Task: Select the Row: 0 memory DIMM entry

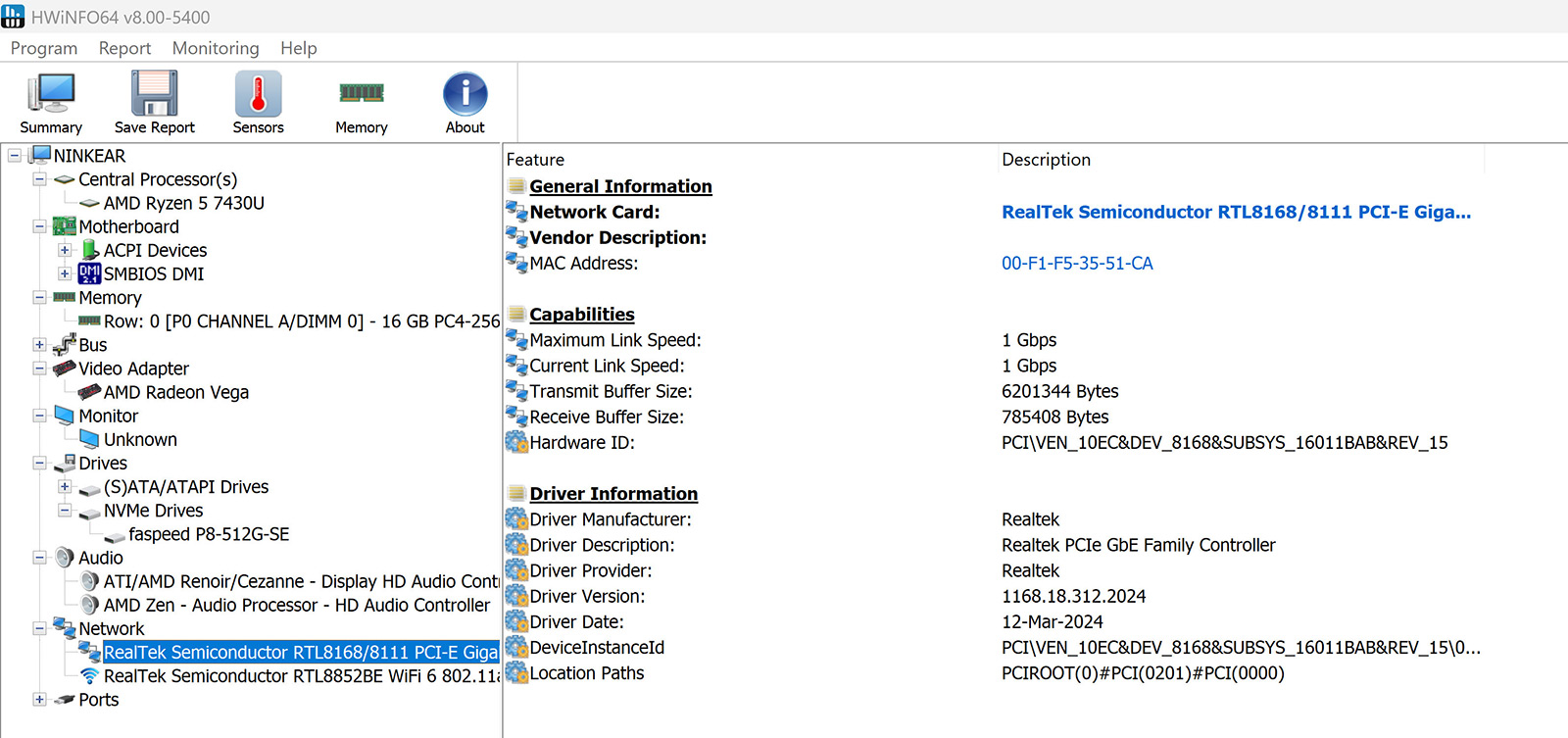Action: tap(302, 321)
